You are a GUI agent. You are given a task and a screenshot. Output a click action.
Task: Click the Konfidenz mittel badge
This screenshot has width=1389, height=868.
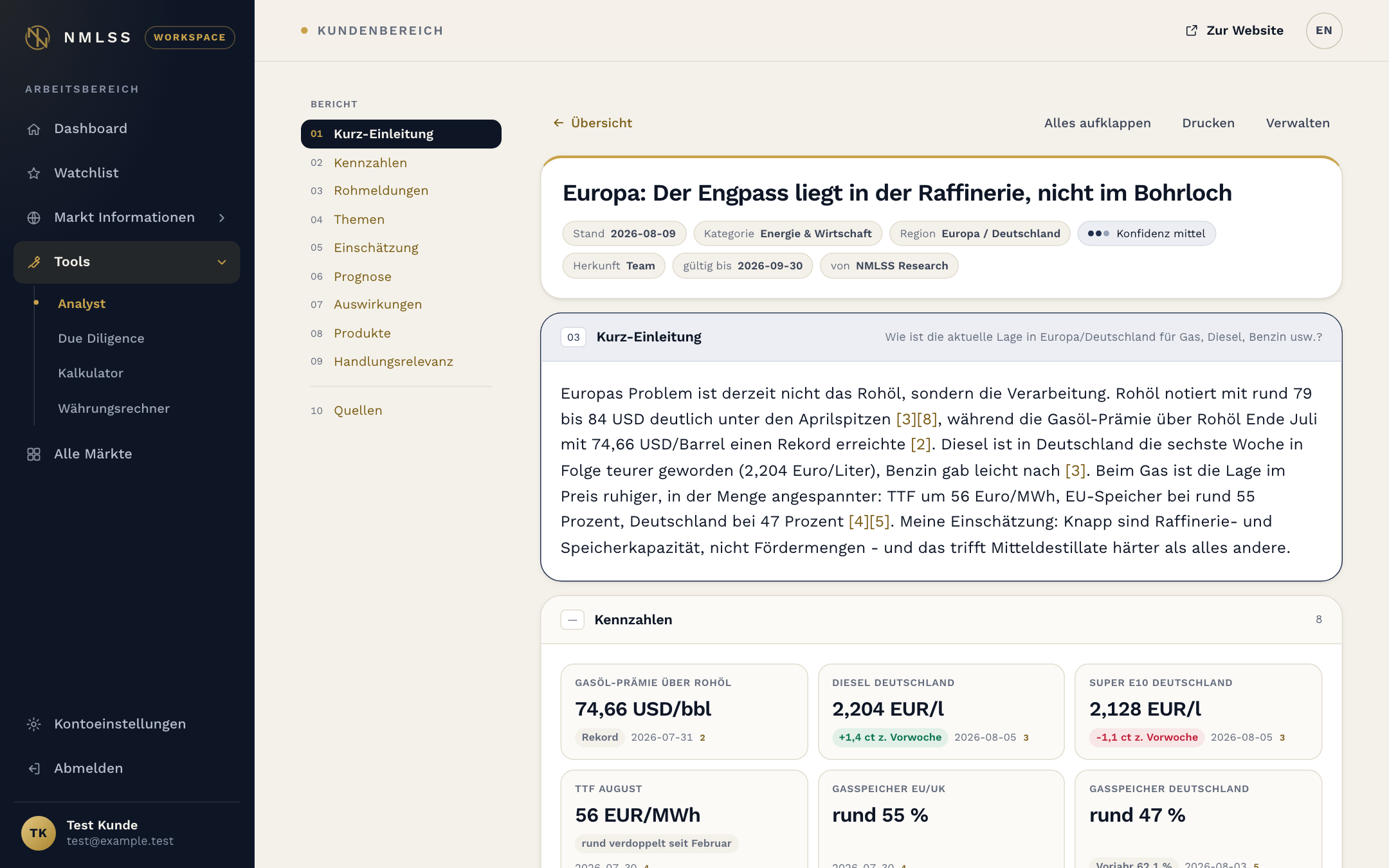click(x=1147, y=233)
